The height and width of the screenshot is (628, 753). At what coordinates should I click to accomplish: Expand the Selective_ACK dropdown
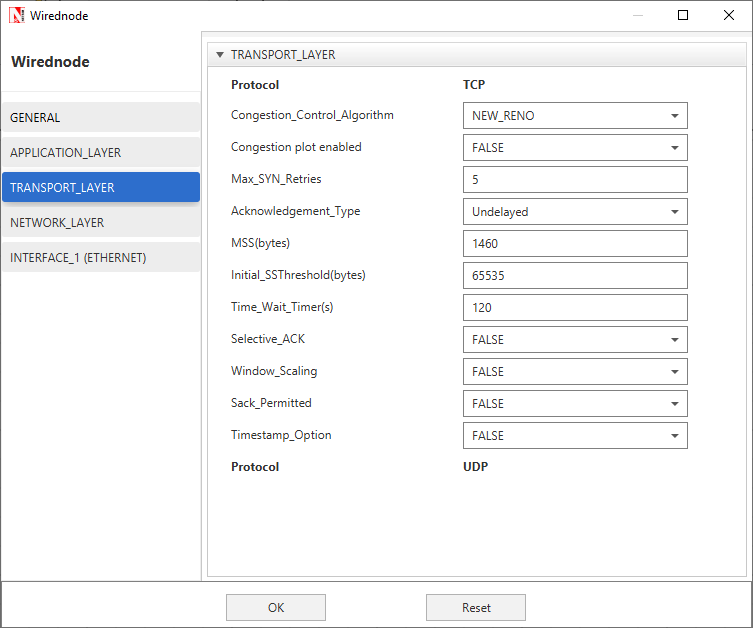click(x=575, y=340)
